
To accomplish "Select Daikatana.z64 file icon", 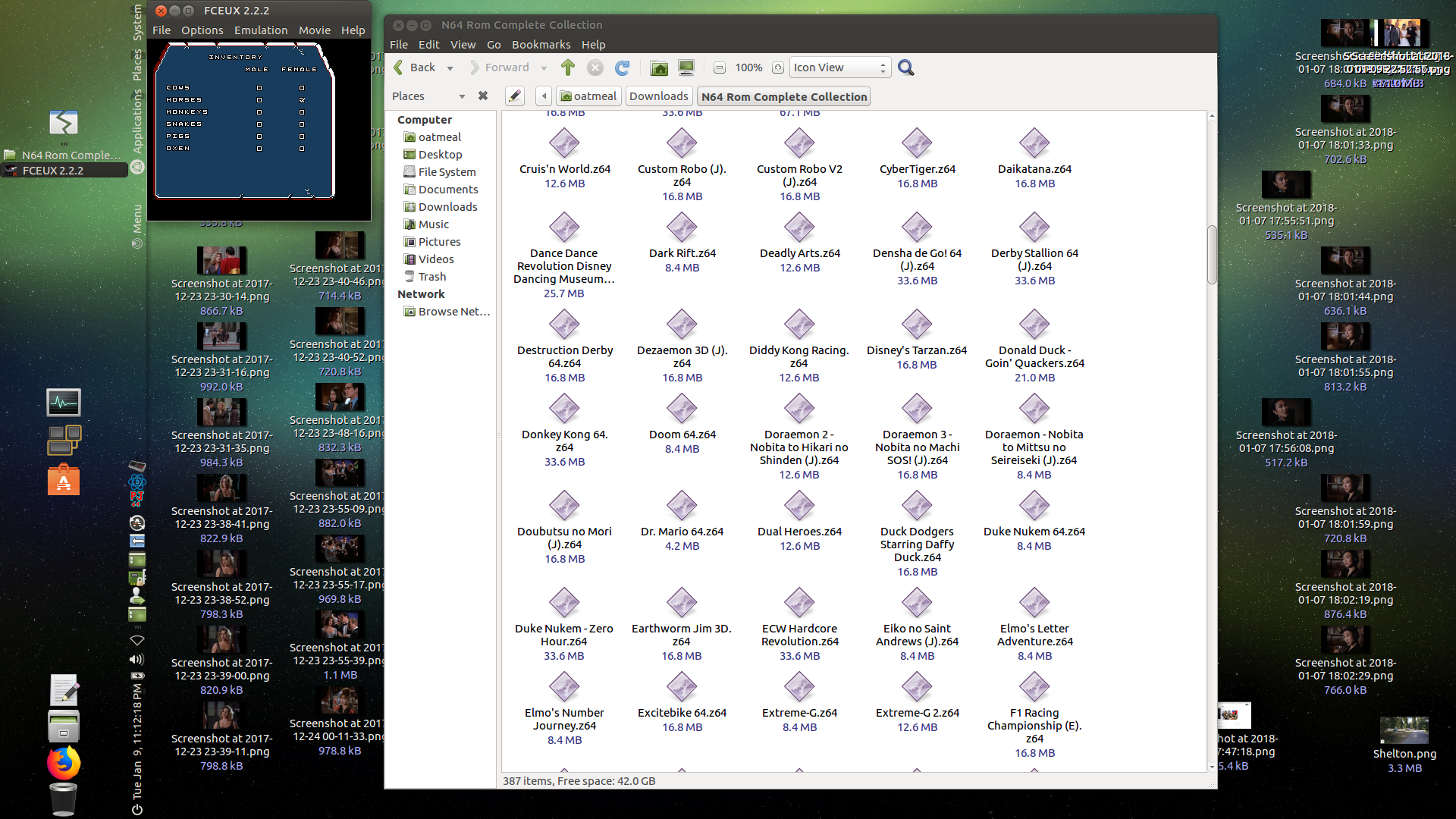I will (1034, 144).
